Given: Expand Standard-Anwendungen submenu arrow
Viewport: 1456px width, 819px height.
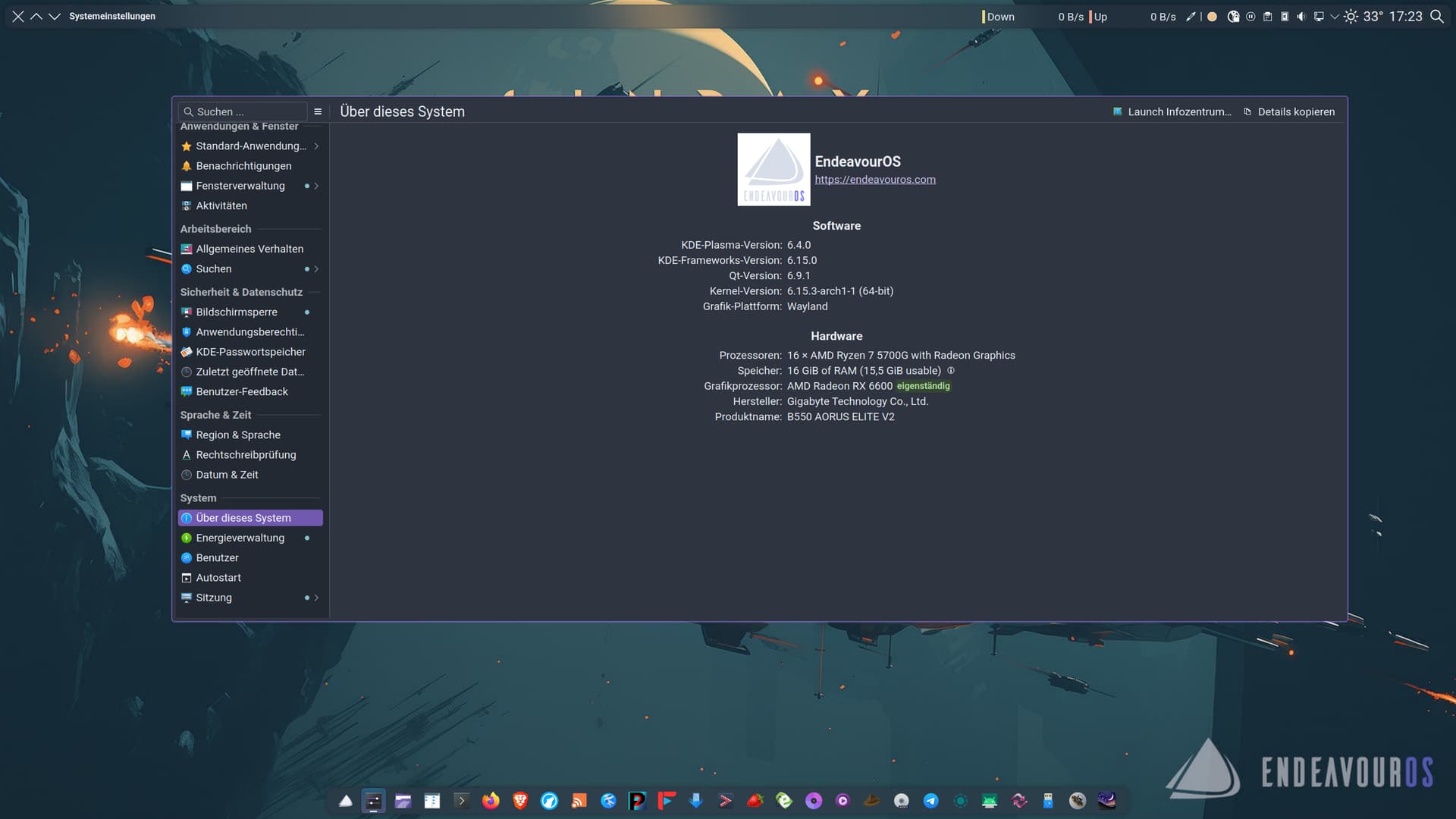Looking at the screenshot, I should [x=316, y=146].
